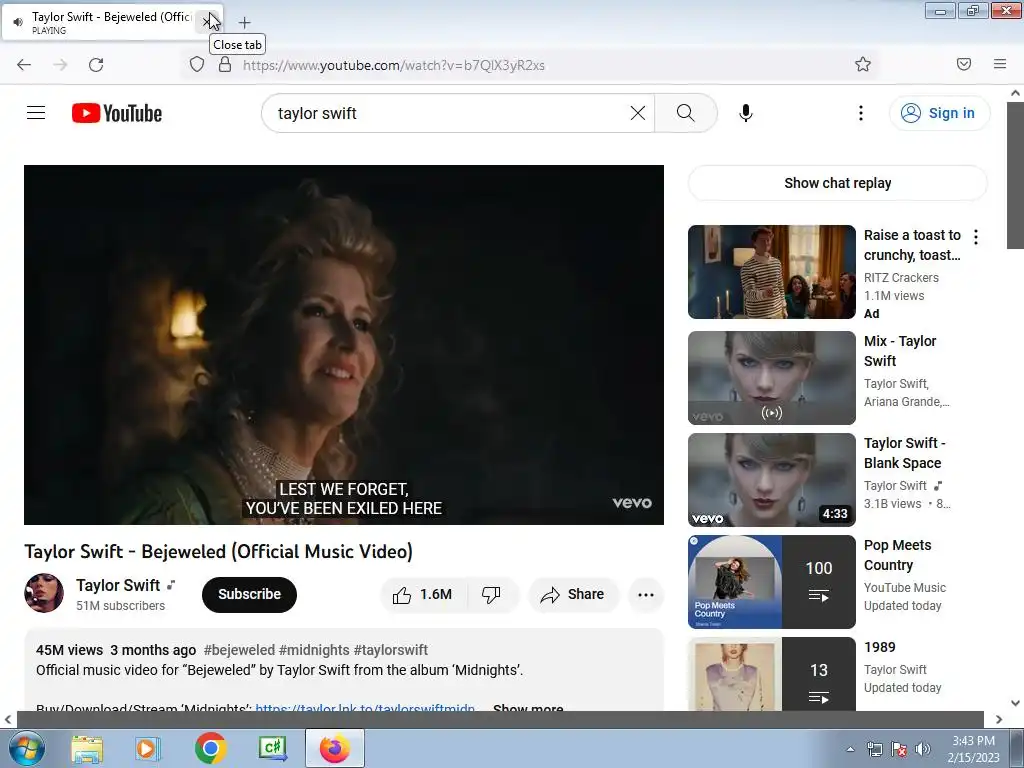Open Pop Meets Country playlist thumbnail
Screen dimensions: 1024x768
(772, 581)
